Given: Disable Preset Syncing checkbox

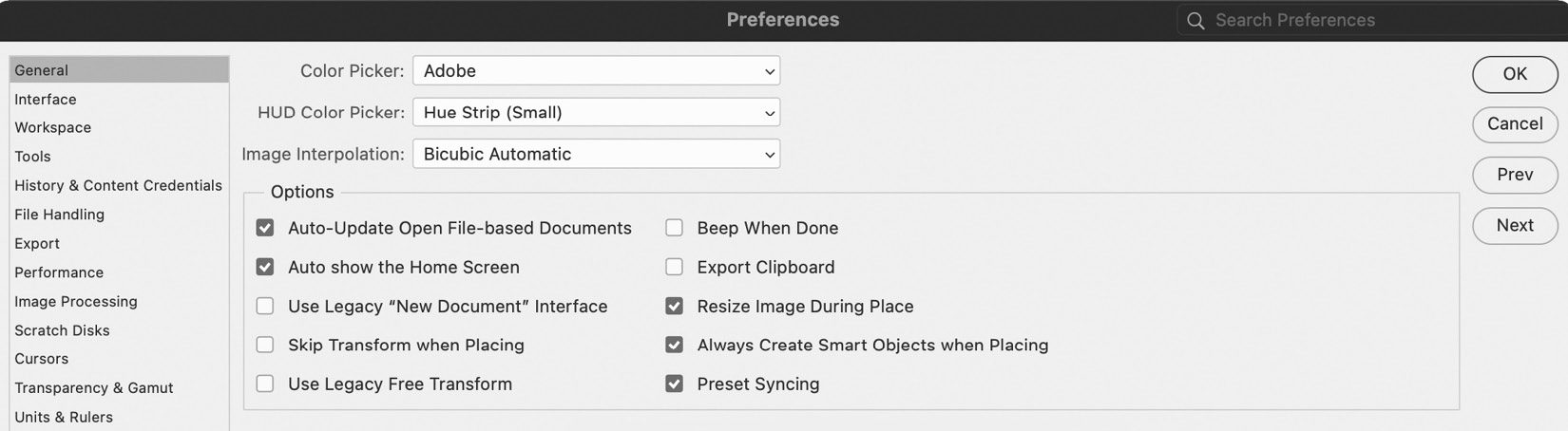Looking at the screenshot, I should click(x=674, y=384).
